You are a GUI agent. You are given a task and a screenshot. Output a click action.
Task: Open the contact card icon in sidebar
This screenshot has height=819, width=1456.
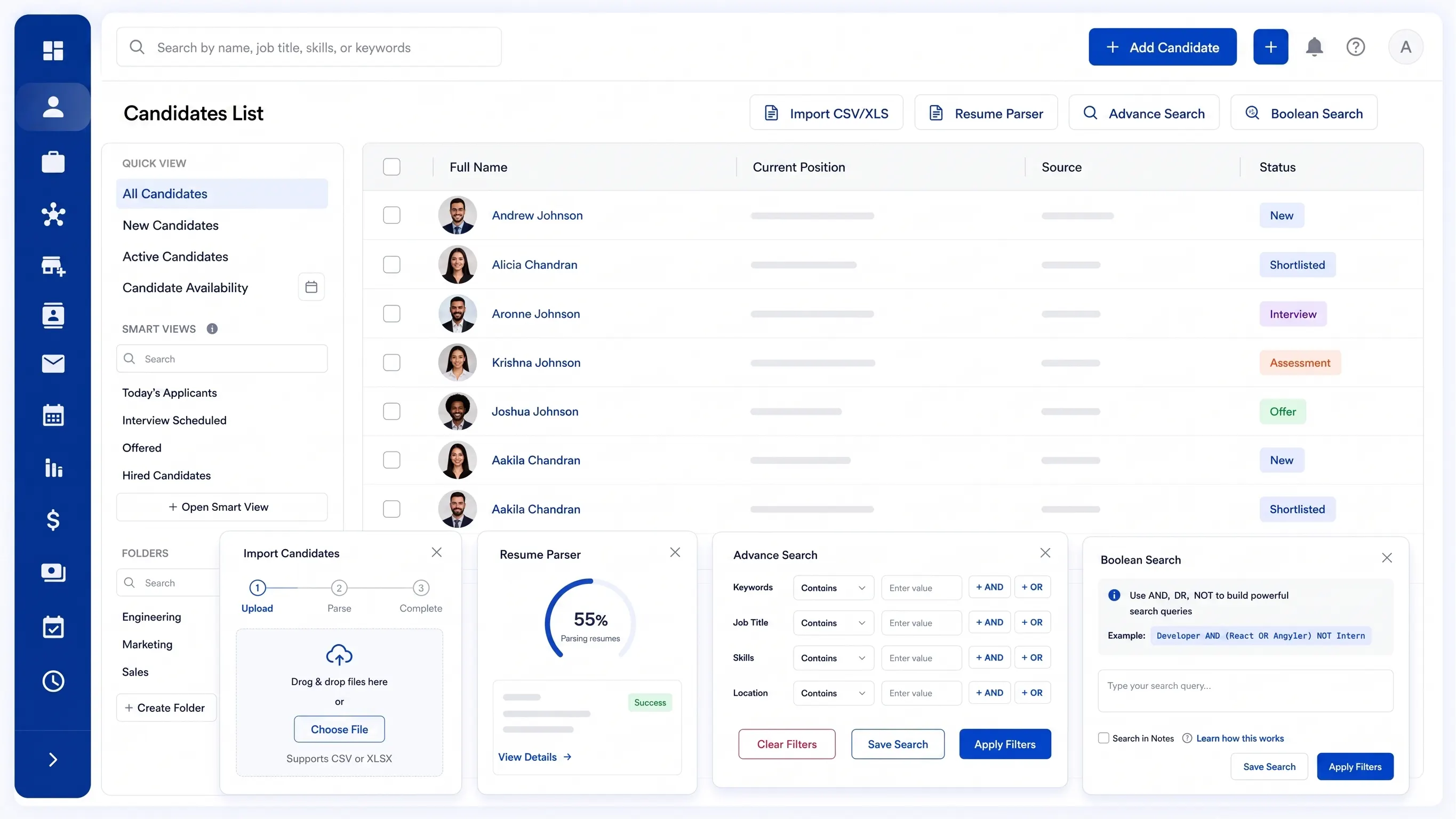(53, 316)
